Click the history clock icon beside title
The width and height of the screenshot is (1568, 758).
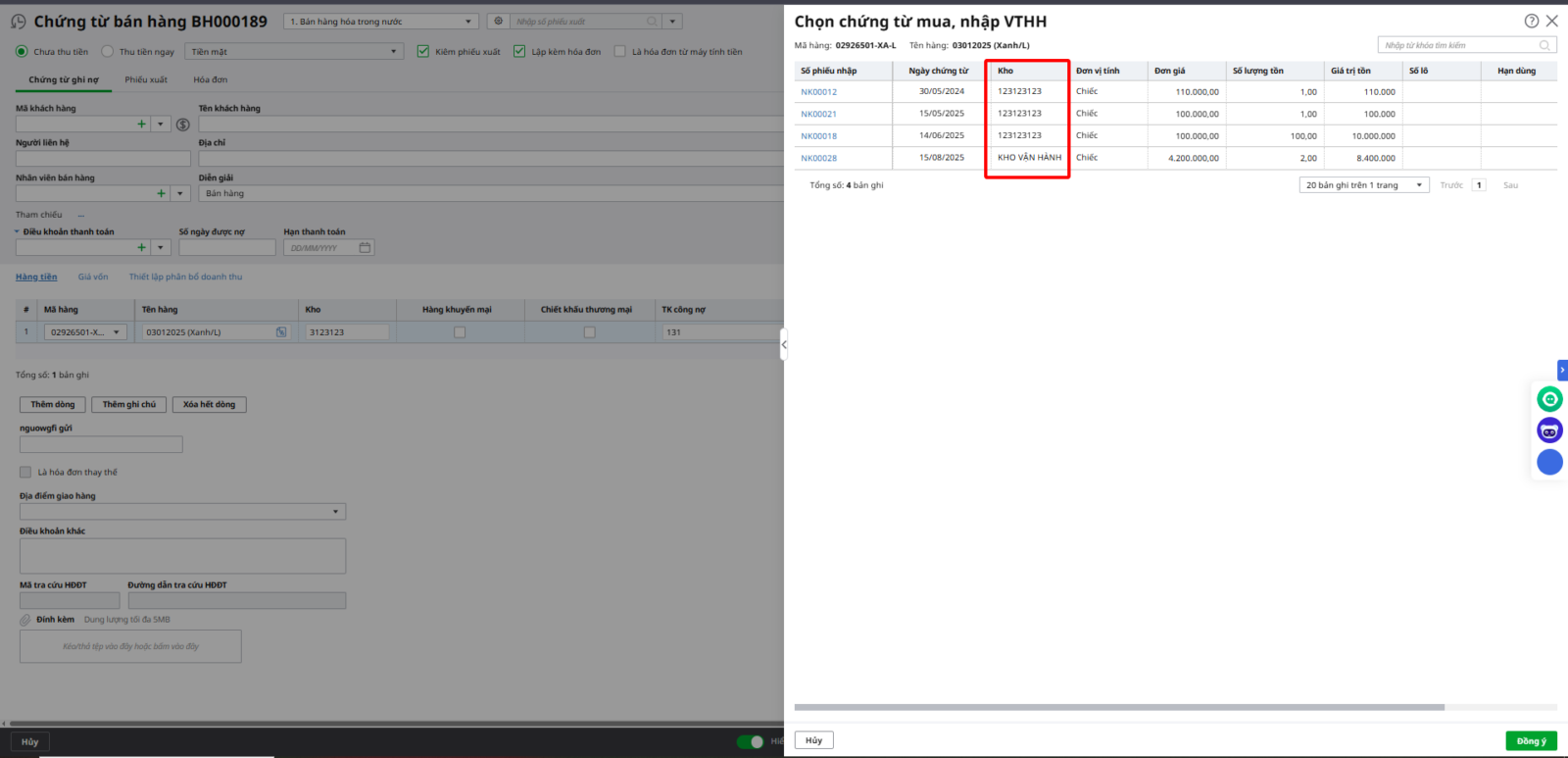tap(19, 22)
